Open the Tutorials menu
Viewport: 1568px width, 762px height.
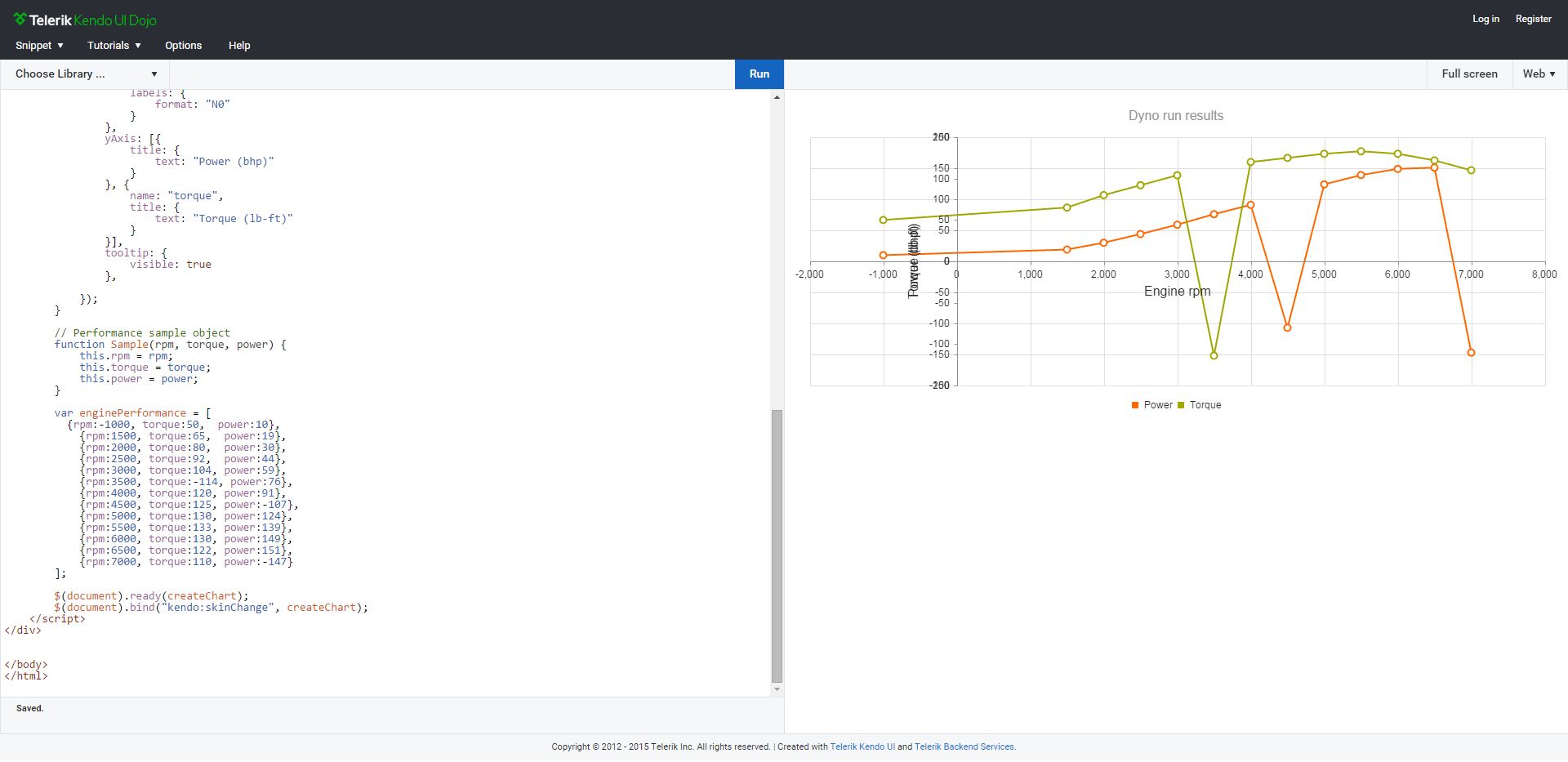click(114, 46)
